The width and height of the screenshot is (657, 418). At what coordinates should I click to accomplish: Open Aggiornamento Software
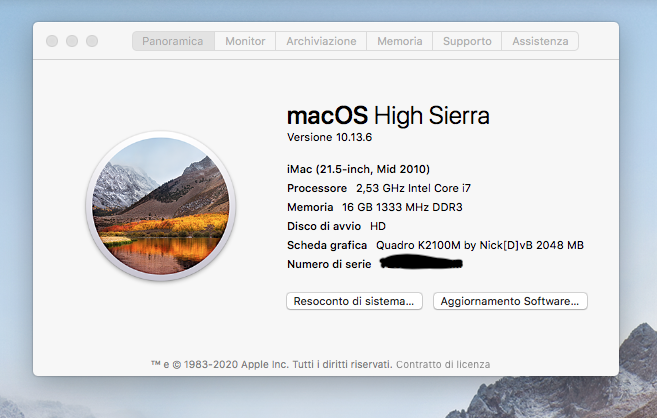(x=510, y=301)
